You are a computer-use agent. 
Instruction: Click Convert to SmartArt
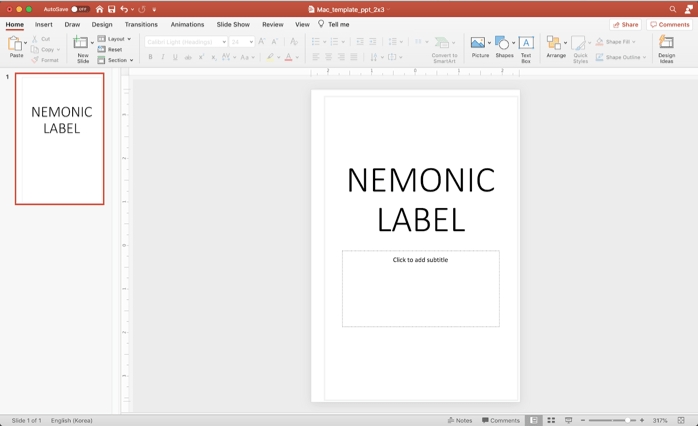444,49
